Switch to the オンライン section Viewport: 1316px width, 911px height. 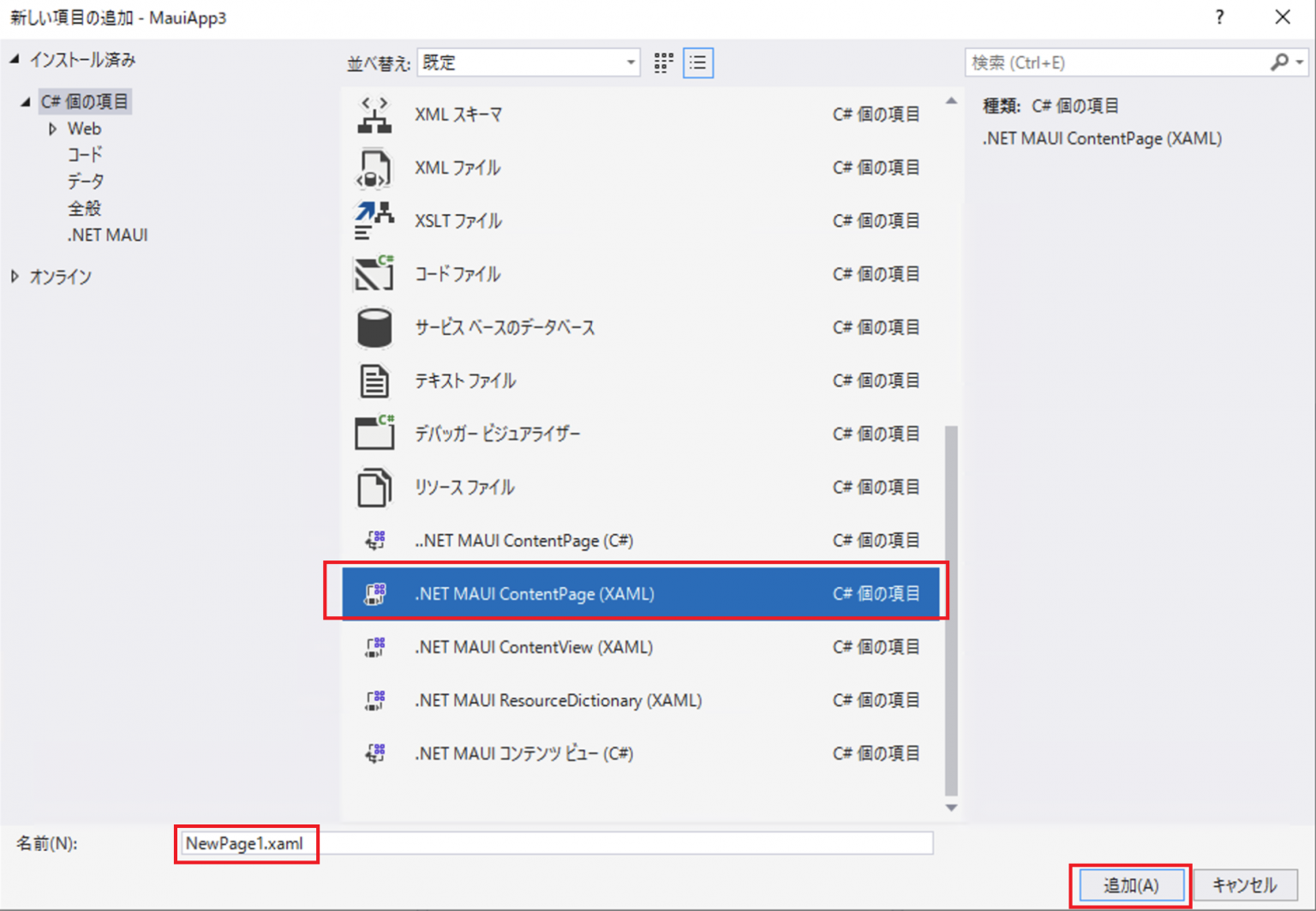(61, 276)
